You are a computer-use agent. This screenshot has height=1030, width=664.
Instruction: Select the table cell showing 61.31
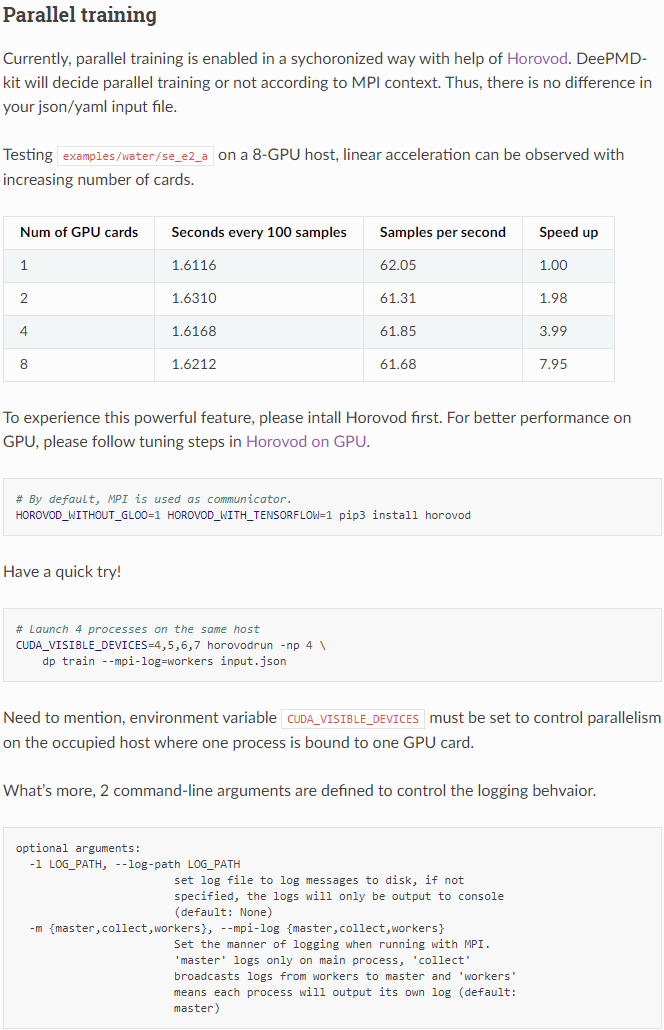point(398,298)
